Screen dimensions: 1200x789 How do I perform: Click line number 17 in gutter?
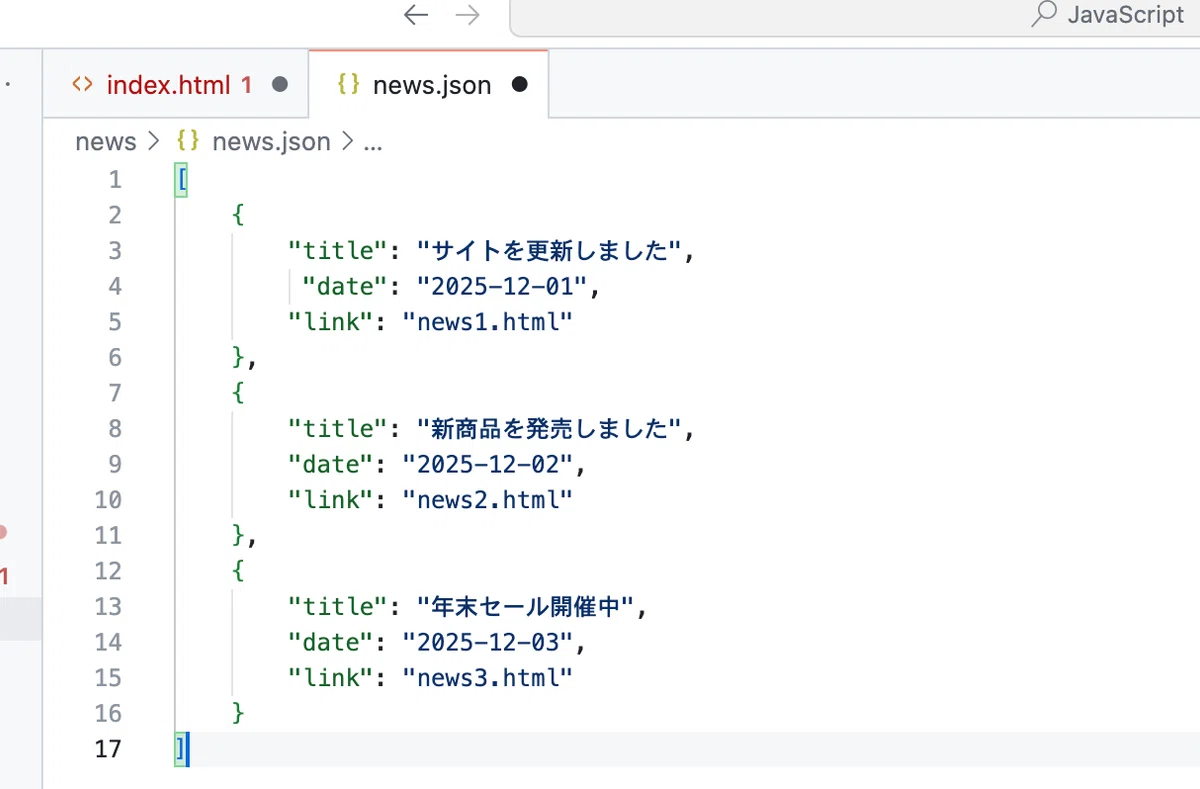click(108, 748)
